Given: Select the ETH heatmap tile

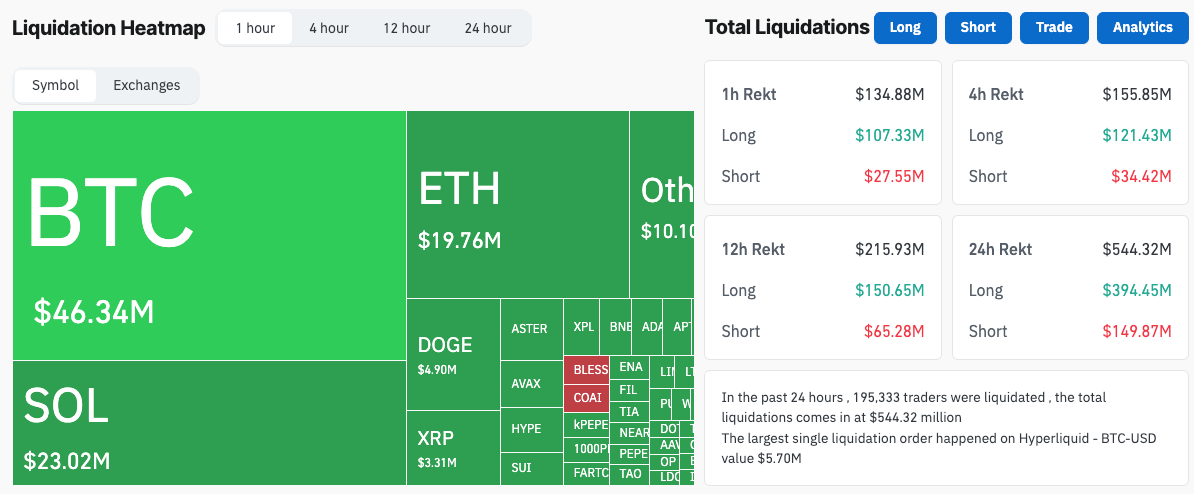Looking at the screenshot, I should [517, 205].
